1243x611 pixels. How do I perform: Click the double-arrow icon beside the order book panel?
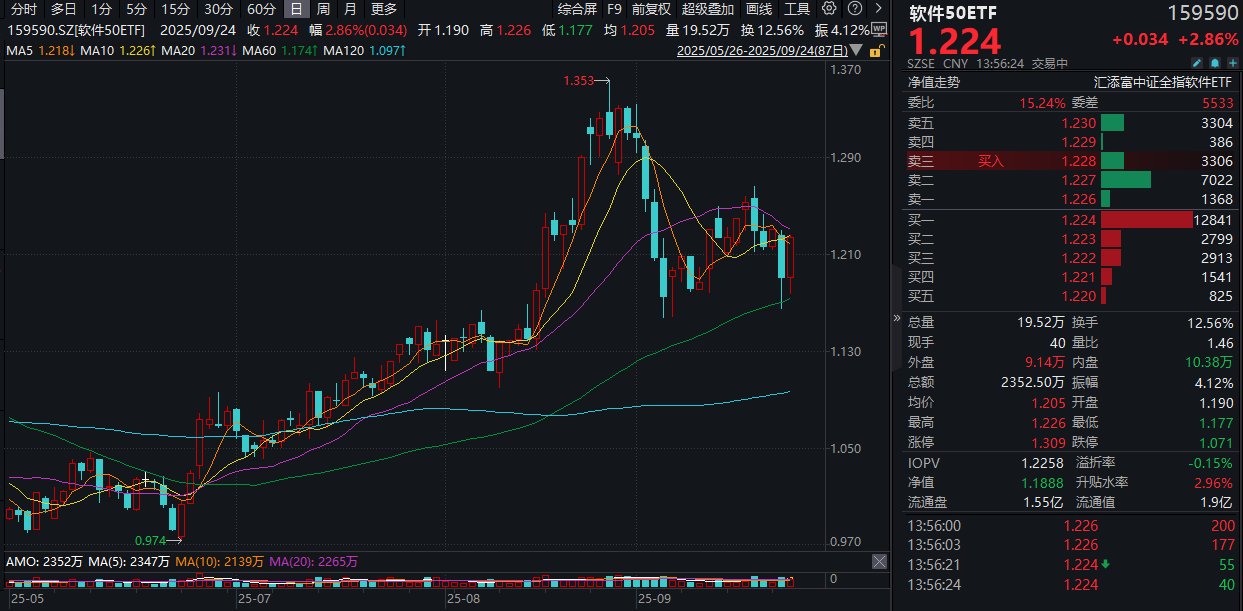pyautogui.click(x=897, y=318)
